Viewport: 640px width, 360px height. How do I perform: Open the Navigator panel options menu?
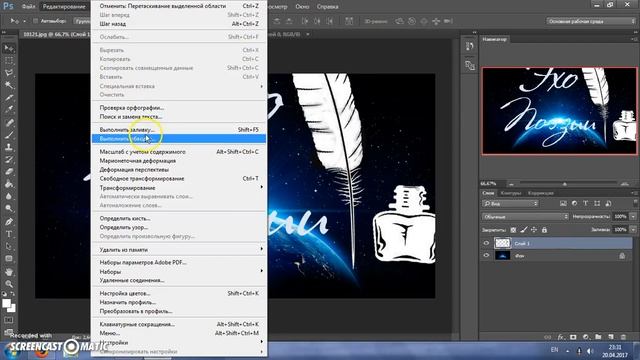point(634,39)
